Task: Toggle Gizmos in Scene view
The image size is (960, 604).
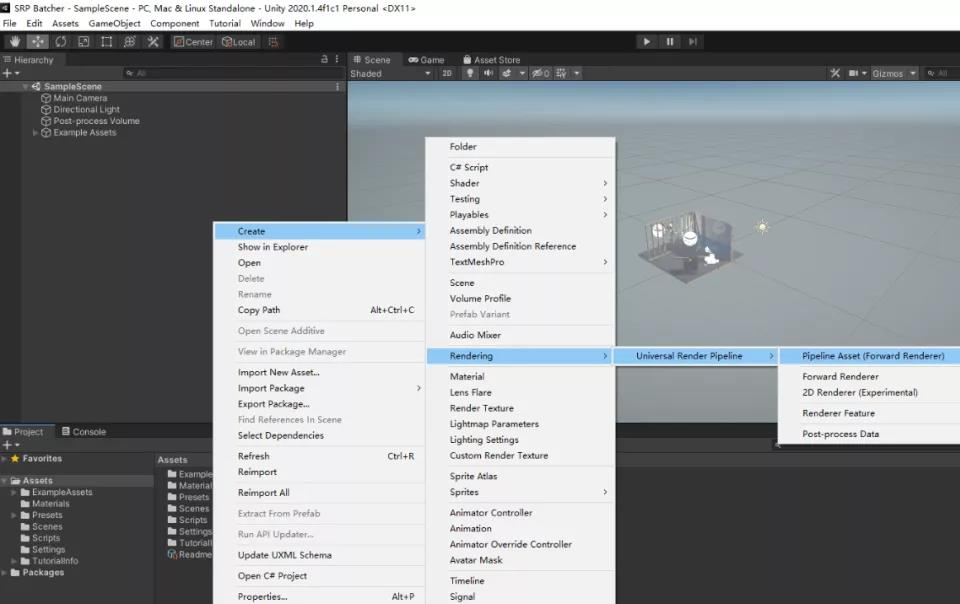Action: (x=887, y=73)
